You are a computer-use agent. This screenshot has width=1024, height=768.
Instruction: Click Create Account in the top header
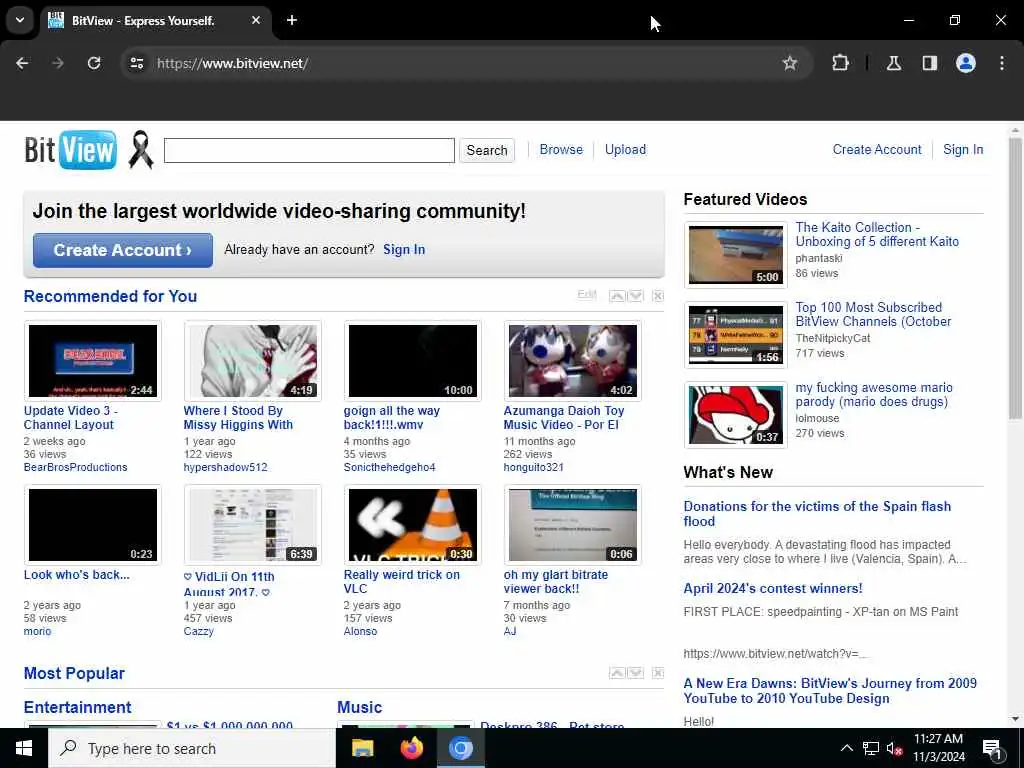(877, 150)
